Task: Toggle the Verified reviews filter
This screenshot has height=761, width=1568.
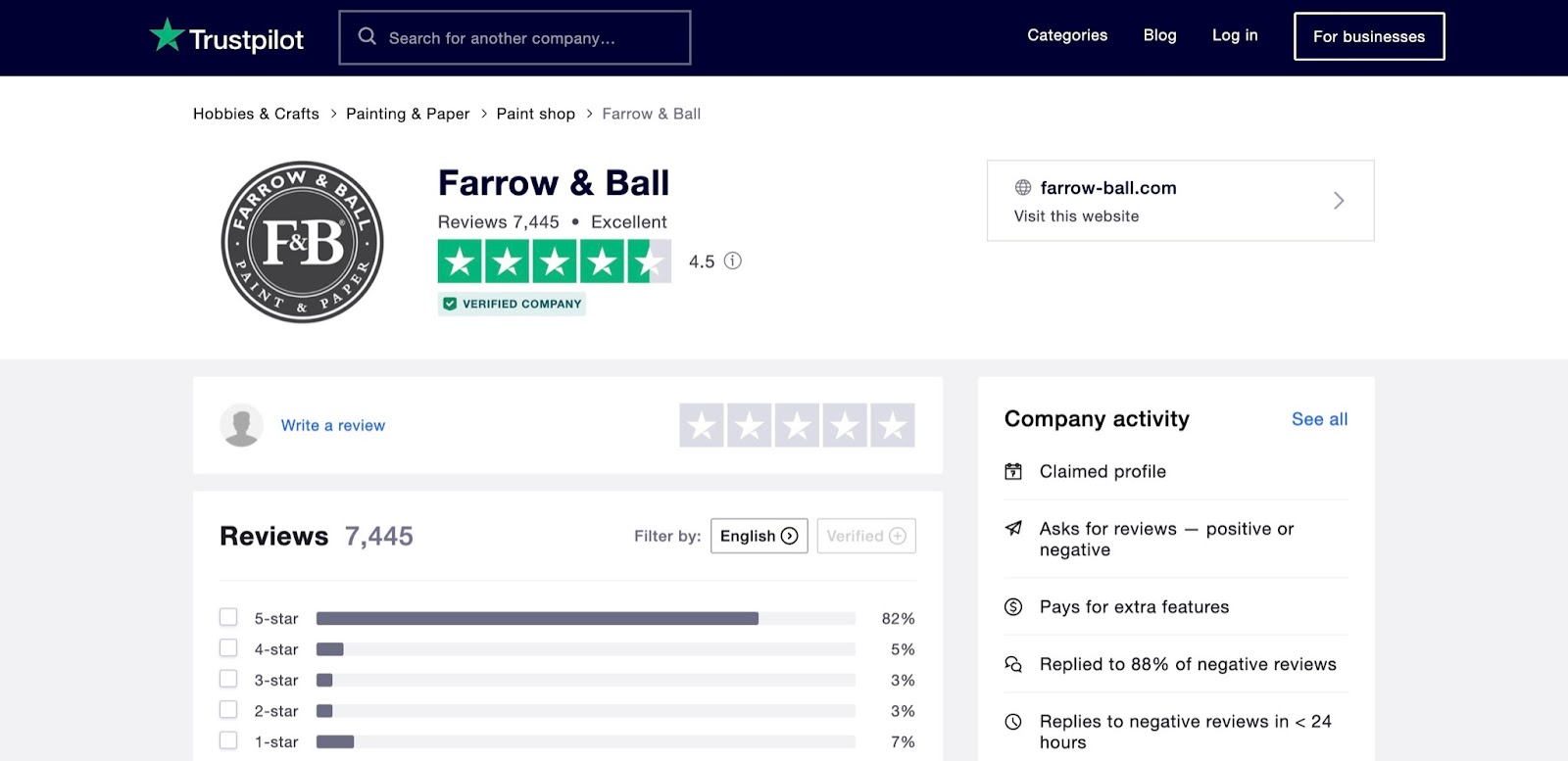Action: 866,536
